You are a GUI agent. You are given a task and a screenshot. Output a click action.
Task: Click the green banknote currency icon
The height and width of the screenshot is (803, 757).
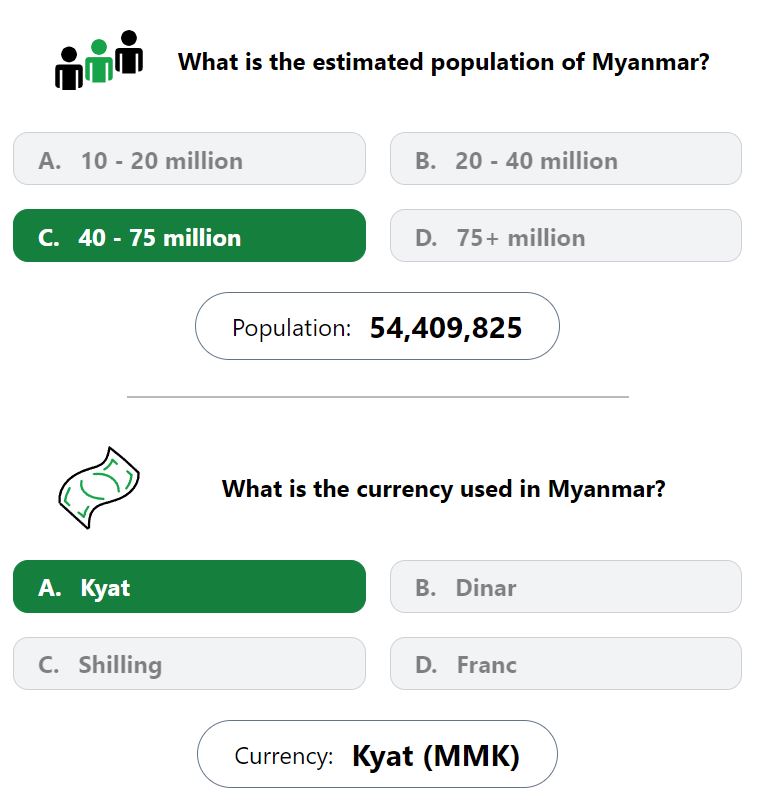pos(99,488)
